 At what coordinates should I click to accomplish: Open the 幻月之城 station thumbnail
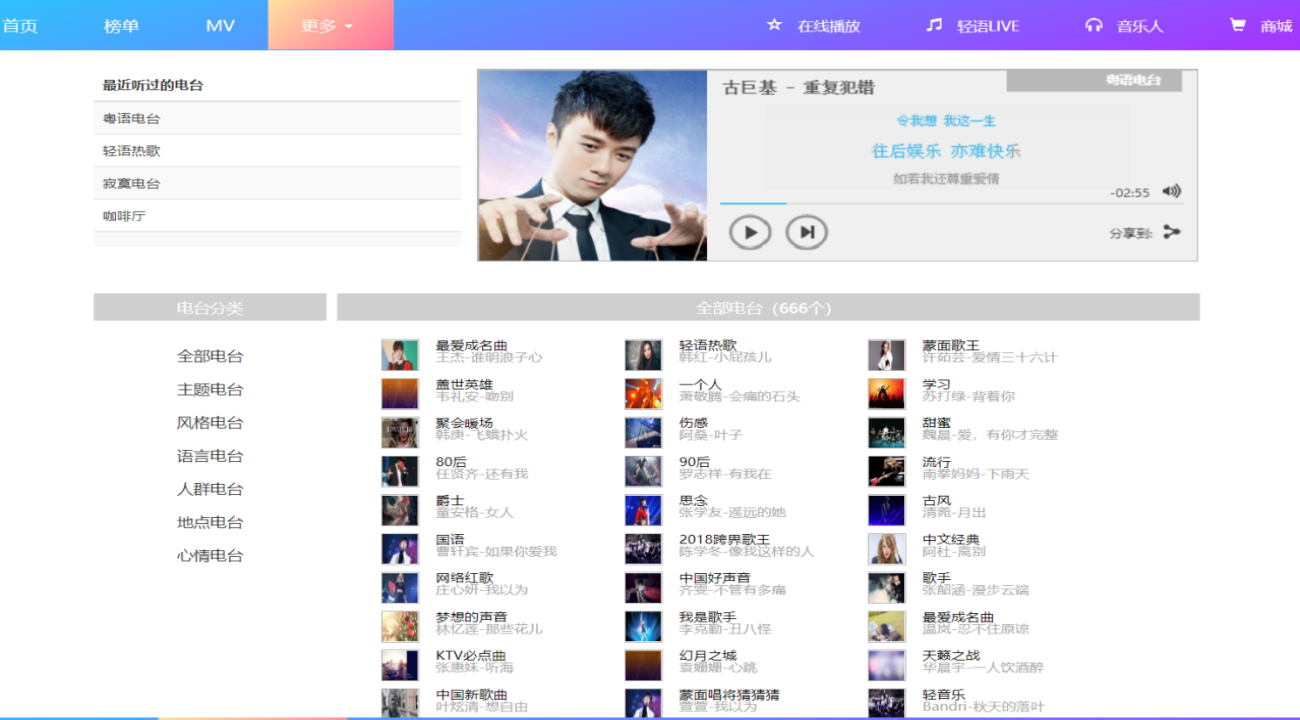643,665
